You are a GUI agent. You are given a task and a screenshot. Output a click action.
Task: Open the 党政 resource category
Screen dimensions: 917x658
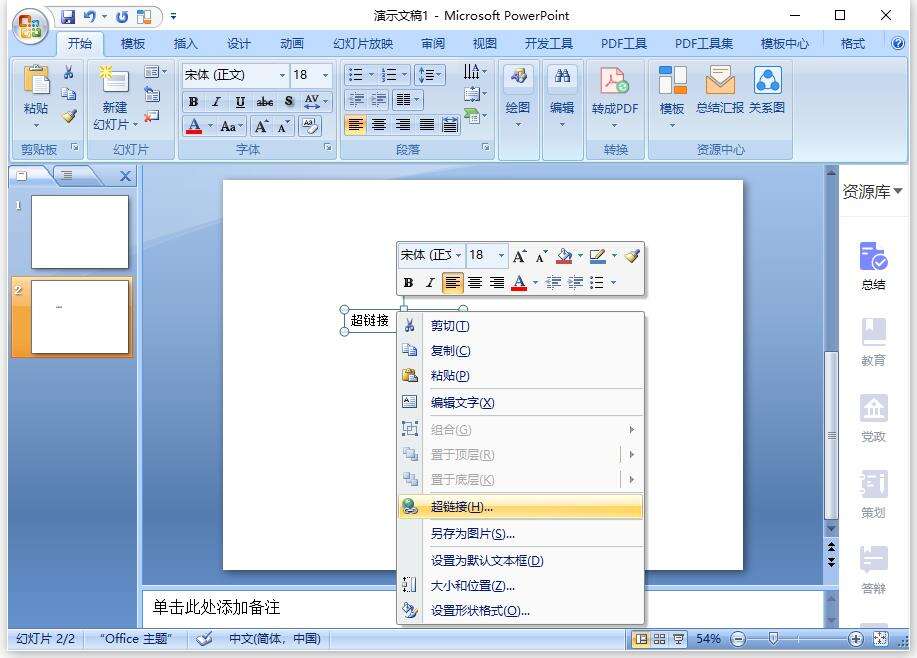873,419
